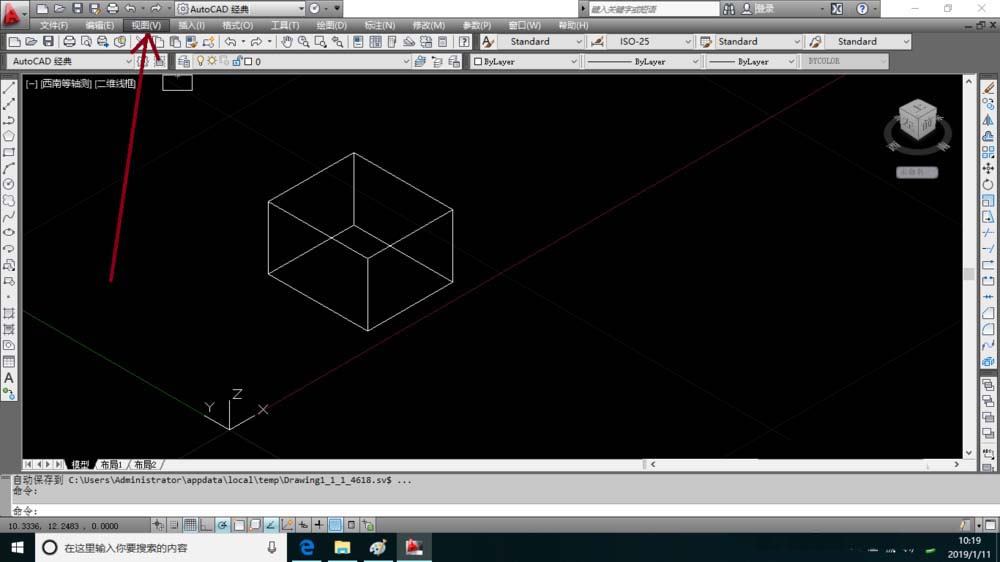Open the 插入(I) menu
1000x562 pixels.
coord(191,25)
